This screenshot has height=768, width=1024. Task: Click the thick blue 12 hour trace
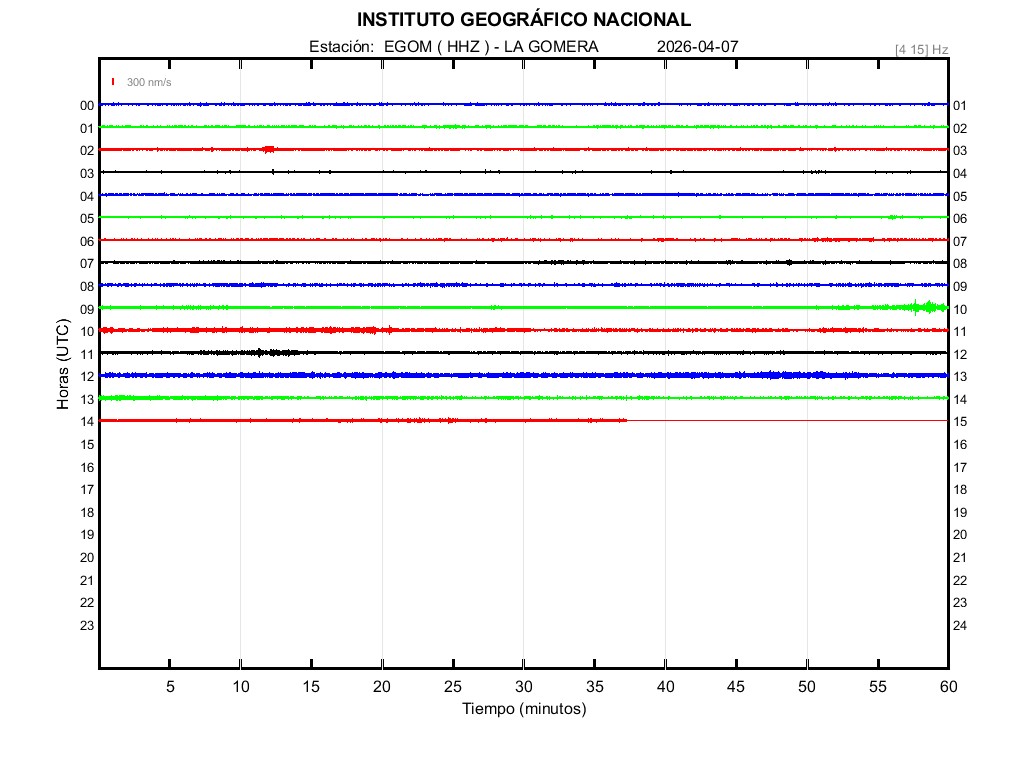pos(523,375)
